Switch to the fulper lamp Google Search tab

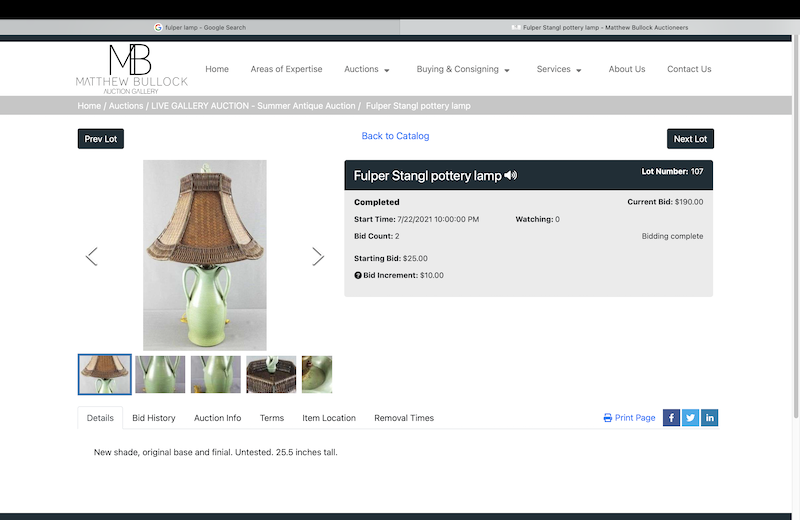coord(200,27)
